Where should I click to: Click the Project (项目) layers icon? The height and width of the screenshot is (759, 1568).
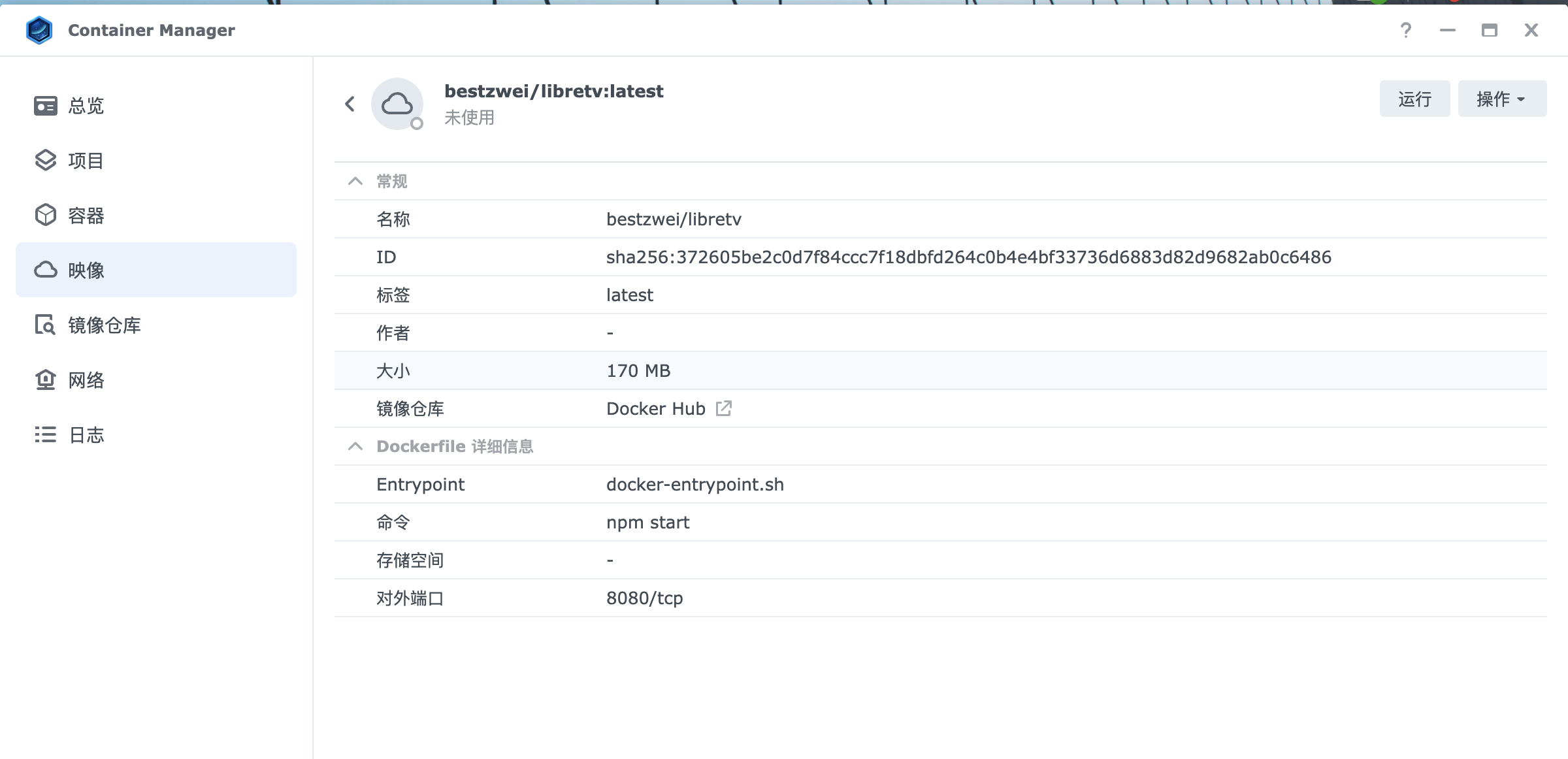[x=45, y=161]
